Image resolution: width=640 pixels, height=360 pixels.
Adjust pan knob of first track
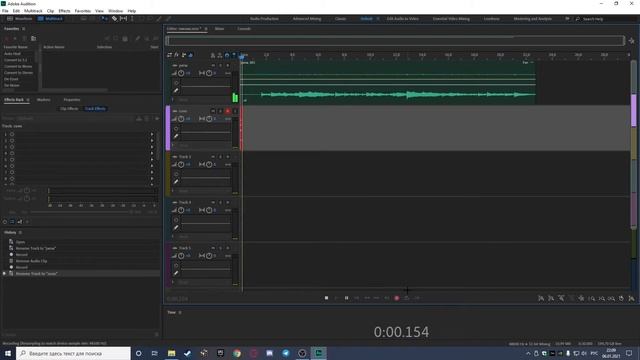(209, 73)
